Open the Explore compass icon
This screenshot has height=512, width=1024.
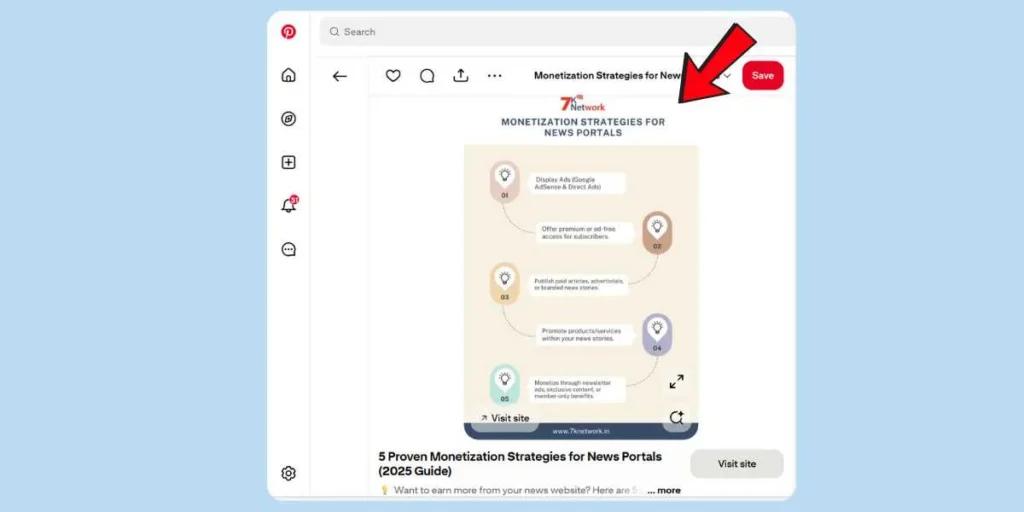288,119
